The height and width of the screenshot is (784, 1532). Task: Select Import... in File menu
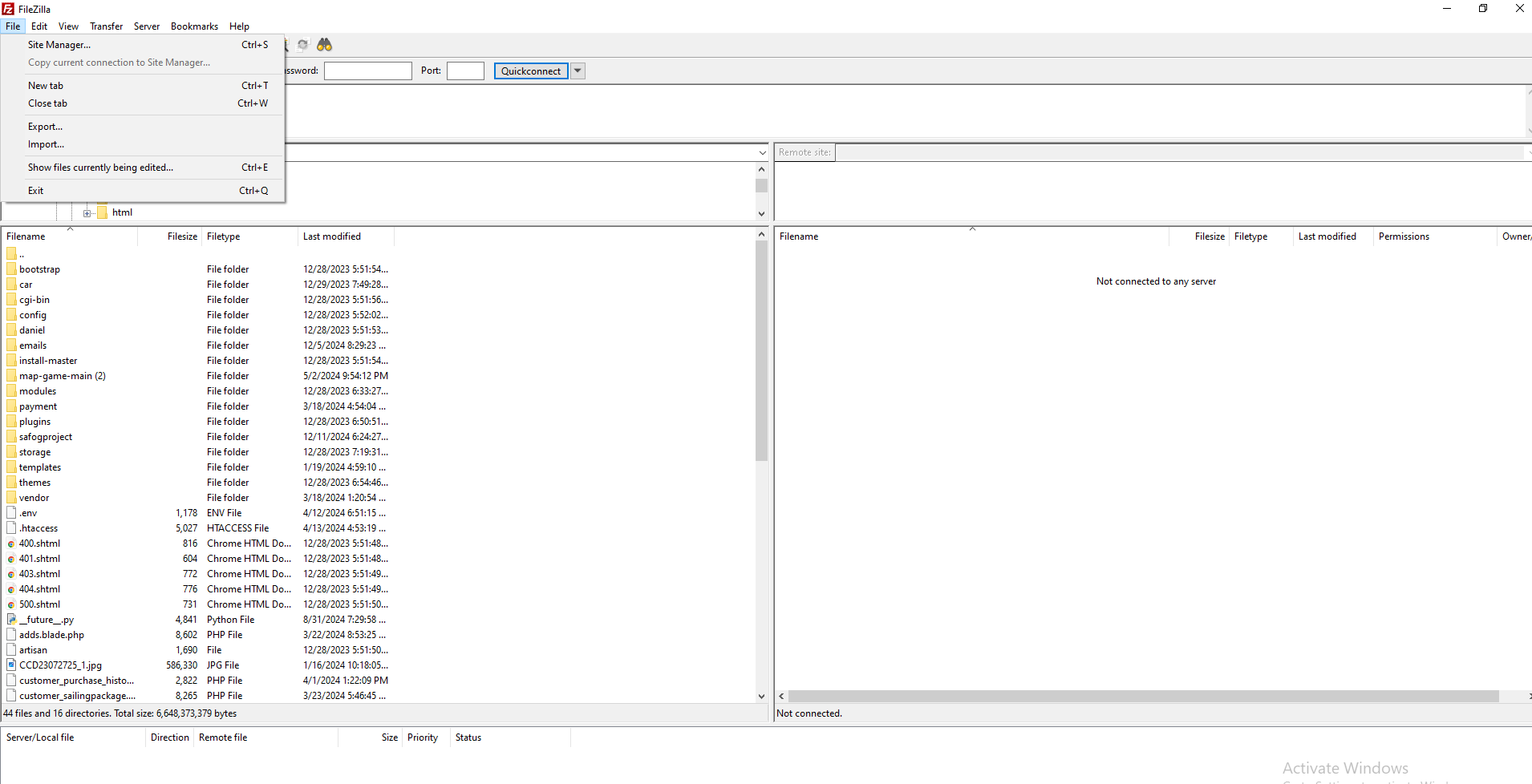click(143, 144)
